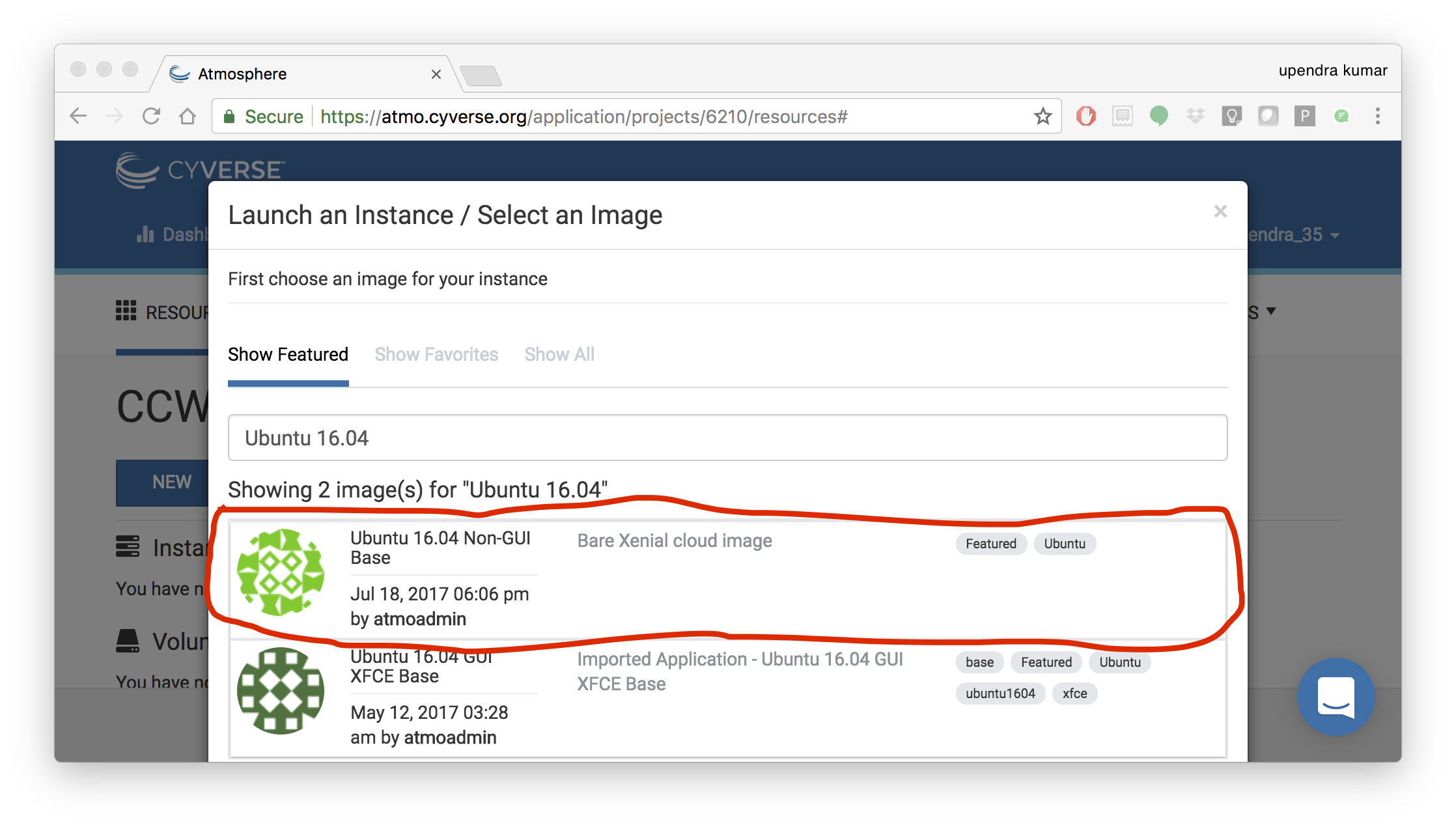This screenshot has height=827, width=1456.
Task: Click 'by atmoadmin' on Non-GUI Base row
Action: point(408,619)
